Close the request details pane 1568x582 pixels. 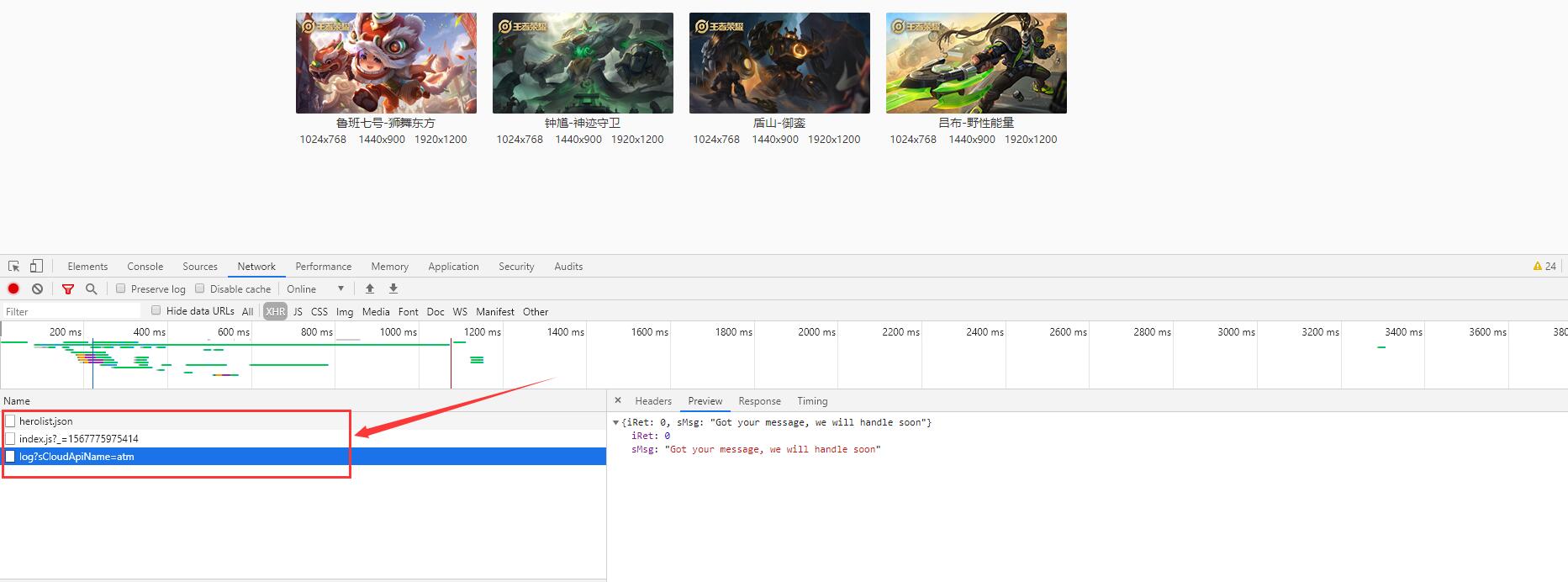tap(618, 400)
